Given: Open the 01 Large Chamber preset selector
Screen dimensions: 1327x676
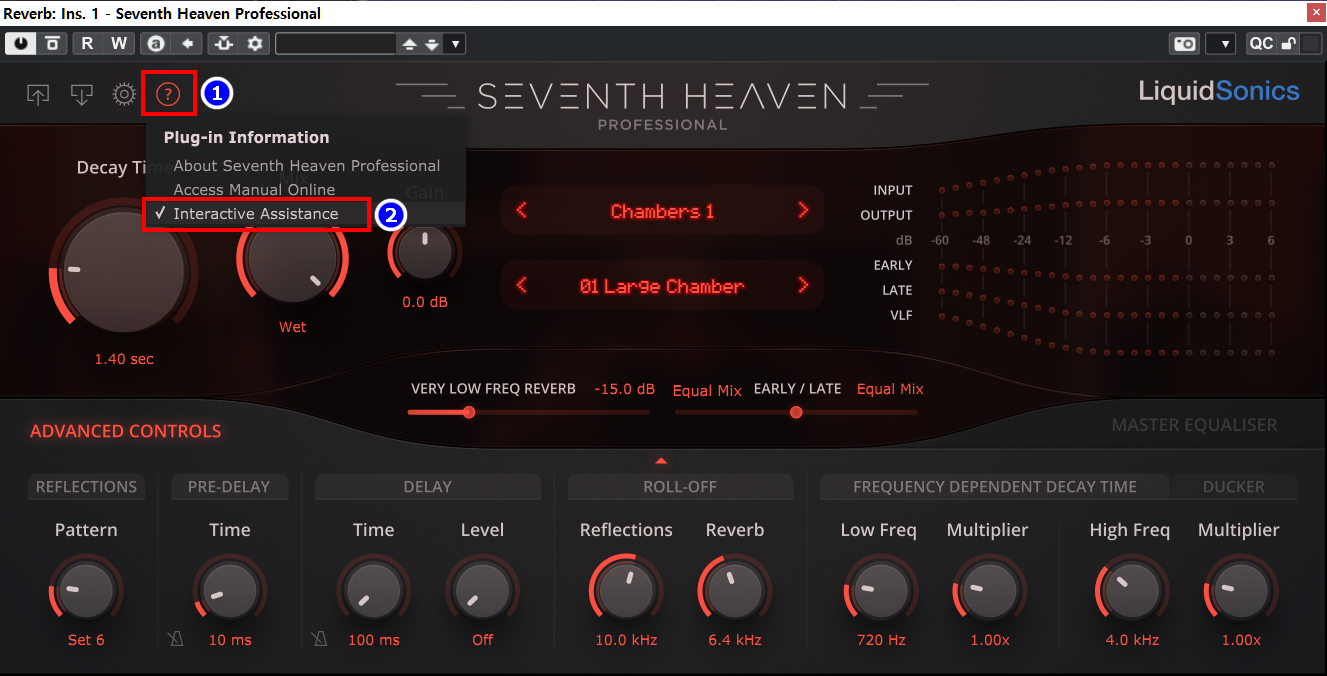Looking at the screenshot, I should pyautogui.click(x=662, y=286).
